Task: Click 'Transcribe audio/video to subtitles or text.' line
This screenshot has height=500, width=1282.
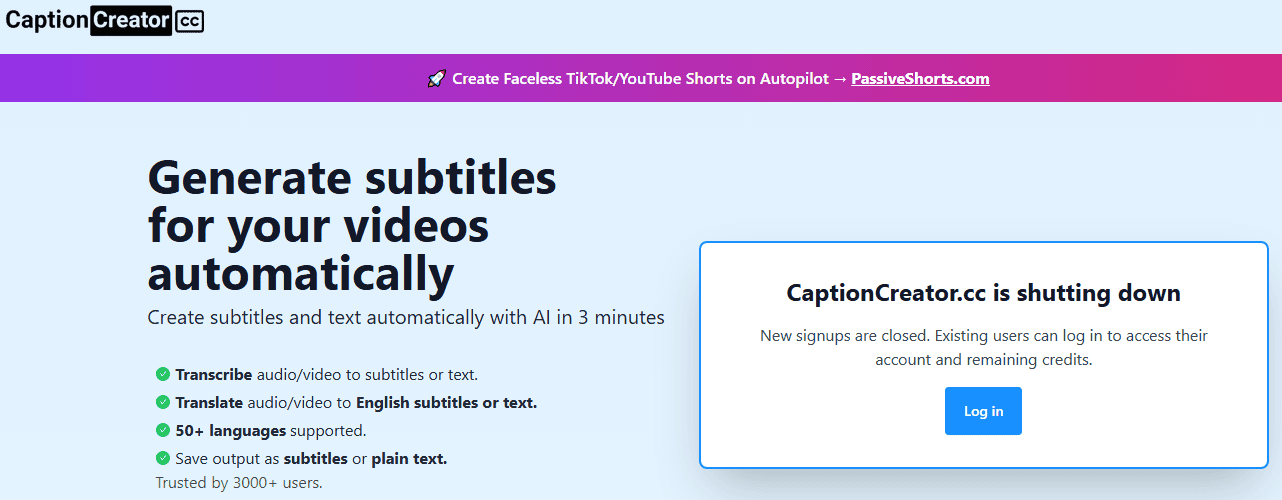Action: pos(327,375)
